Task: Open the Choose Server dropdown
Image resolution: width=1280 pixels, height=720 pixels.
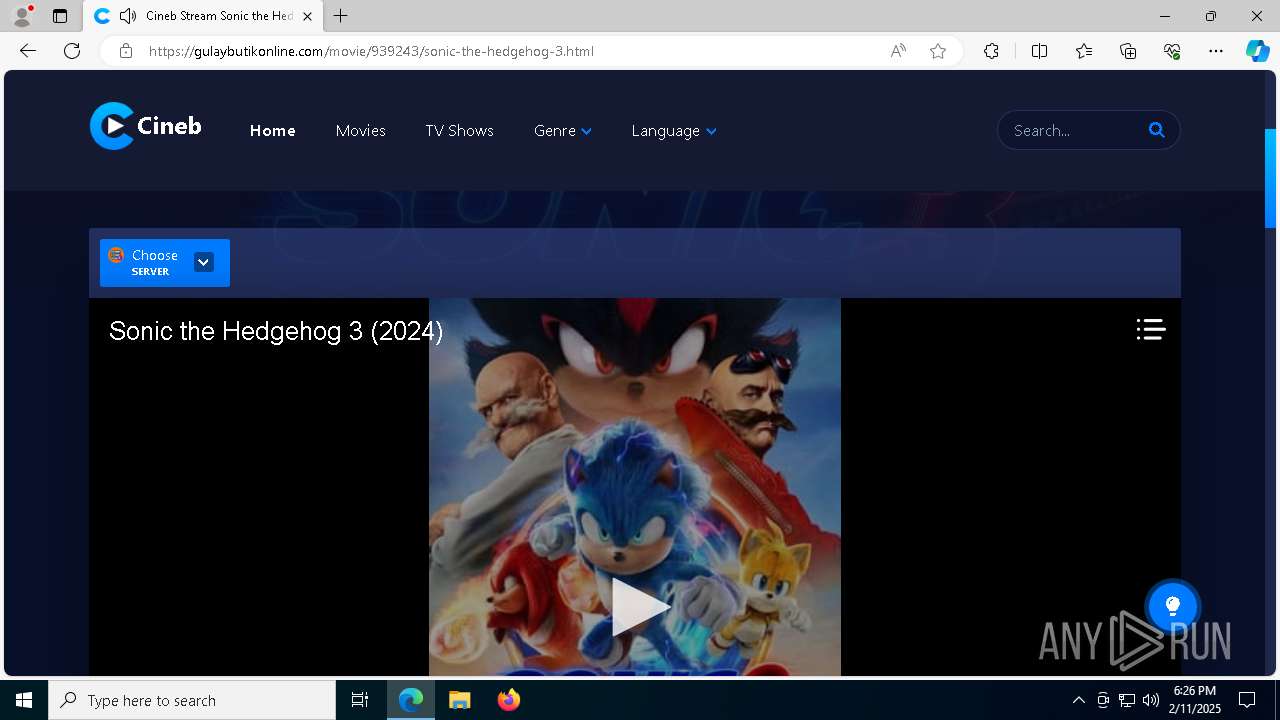Action: pyautogui.click(x=165, y=263)
